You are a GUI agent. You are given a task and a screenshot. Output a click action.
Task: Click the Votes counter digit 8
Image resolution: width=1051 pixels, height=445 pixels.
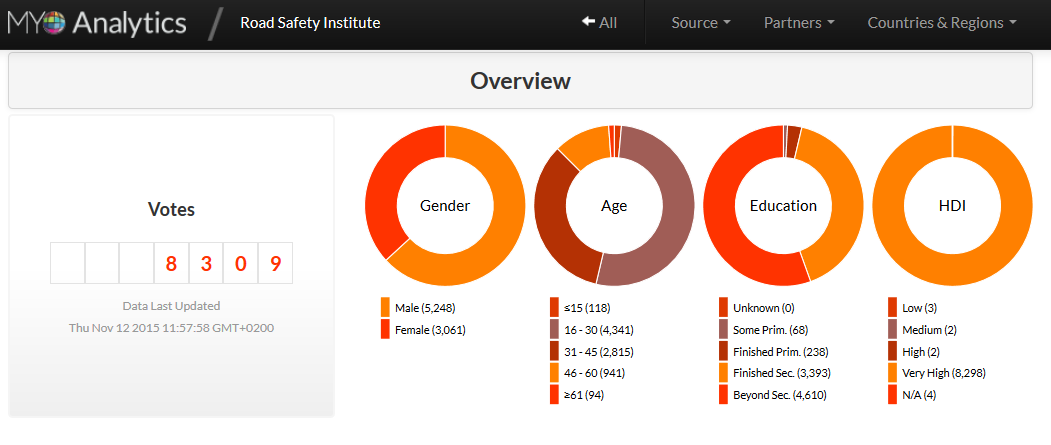tap(171, 263)
